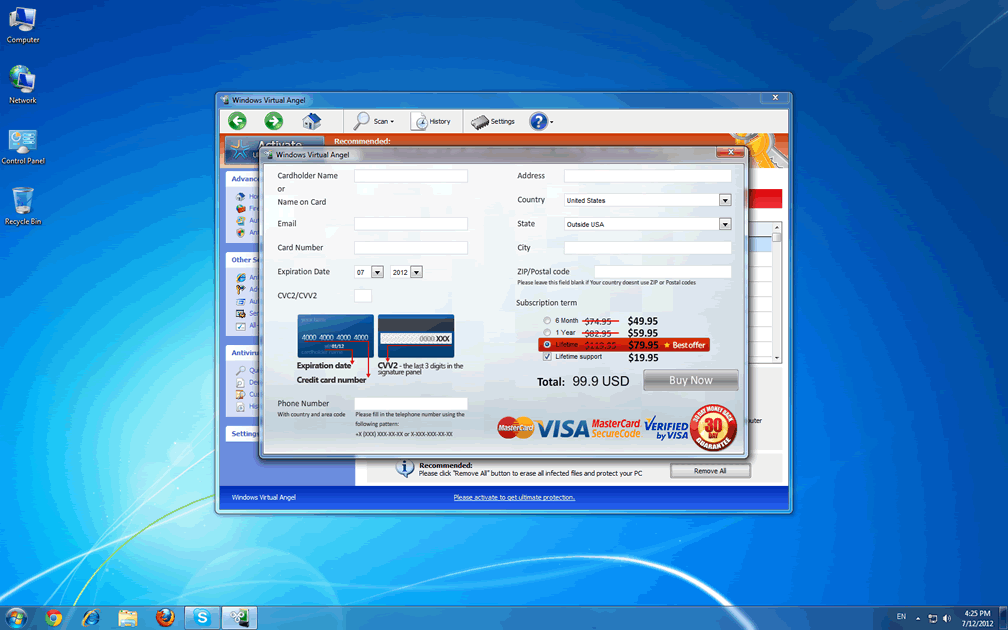This screenshot has width=1008, height=630.
Task: Click the Card Number input field
Action: [x=410, y=248]
